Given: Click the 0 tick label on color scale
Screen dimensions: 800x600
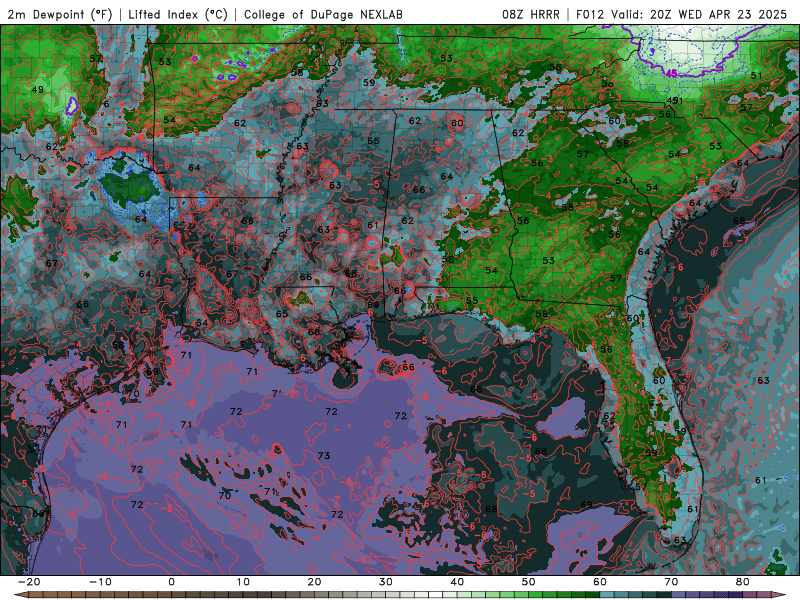Looking at the screenshot, I should coord(171,582).
